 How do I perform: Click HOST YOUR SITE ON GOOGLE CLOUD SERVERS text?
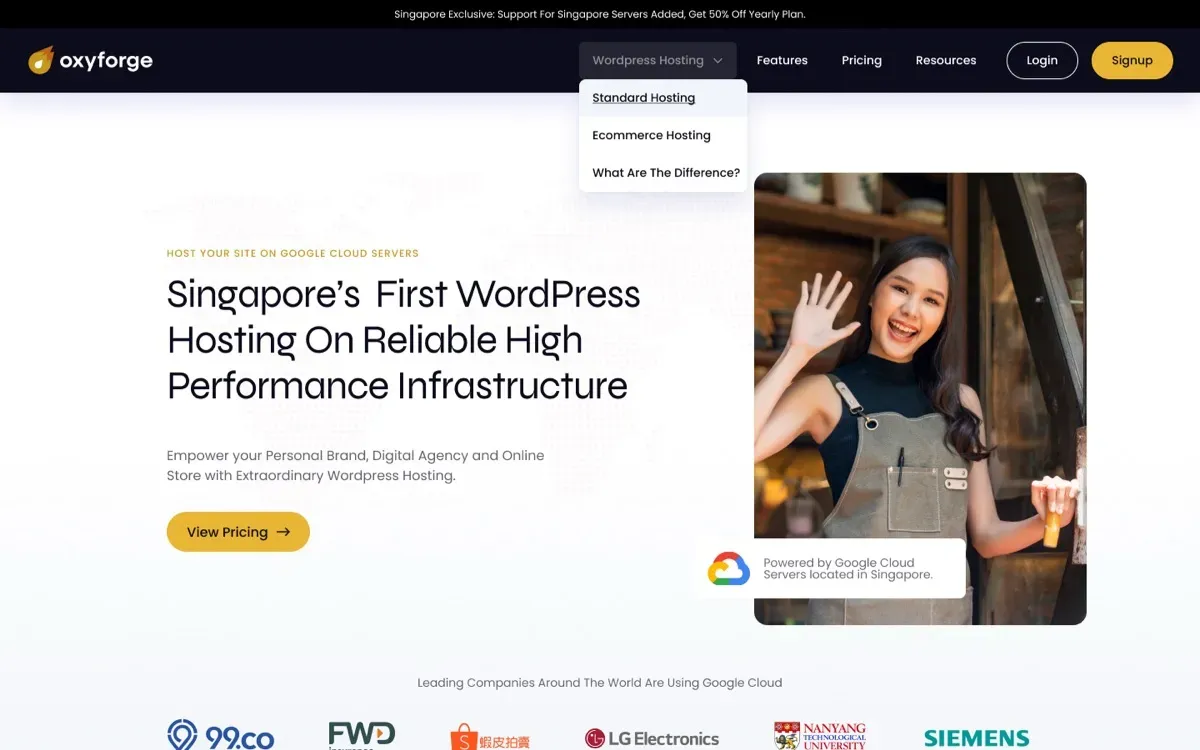click(293, 253)
